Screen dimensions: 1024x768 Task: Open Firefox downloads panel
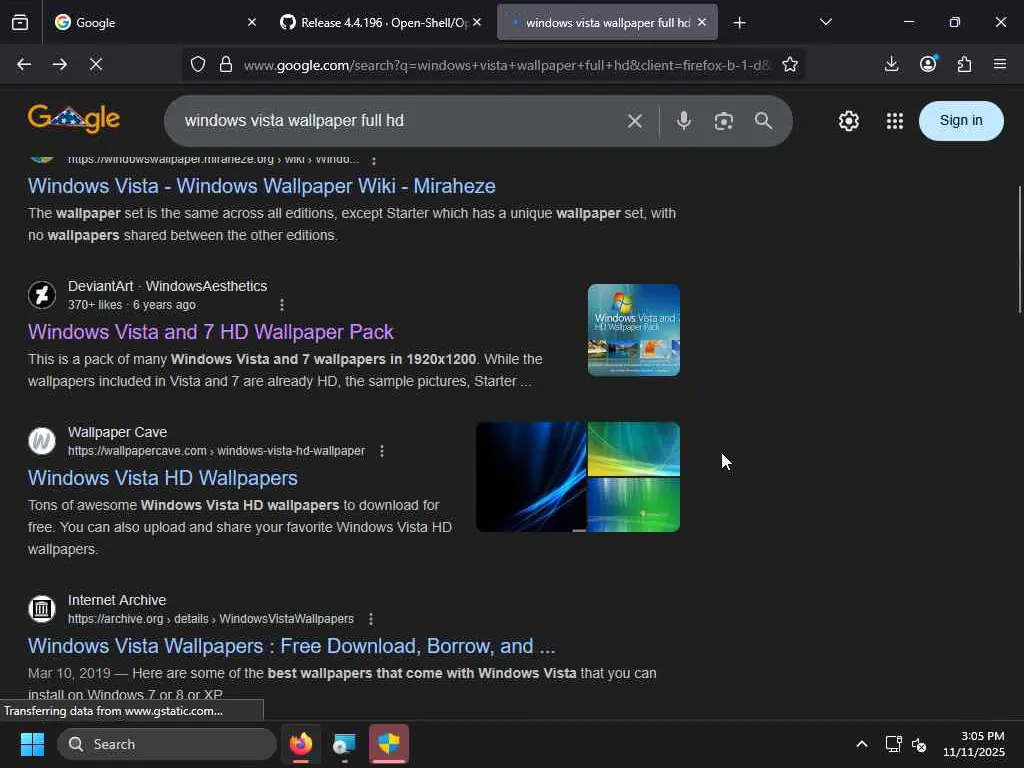point(891,64)
